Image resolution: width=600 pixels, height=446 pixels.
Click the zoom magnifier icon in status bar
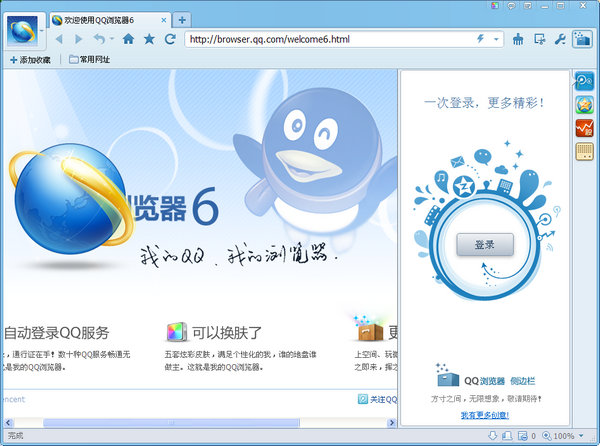[547, 436]
